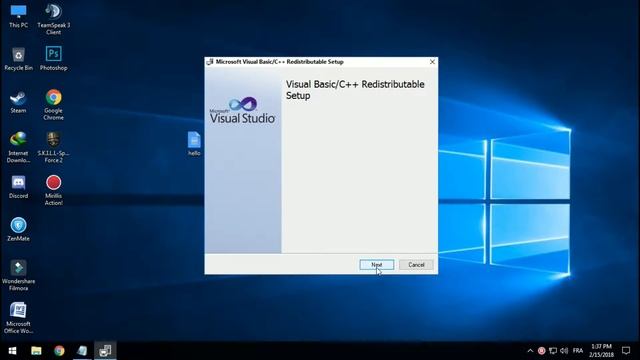Select the Discord desktop shortcut
This screenshot has width=640, height=360.
click(x=18, y=187)
